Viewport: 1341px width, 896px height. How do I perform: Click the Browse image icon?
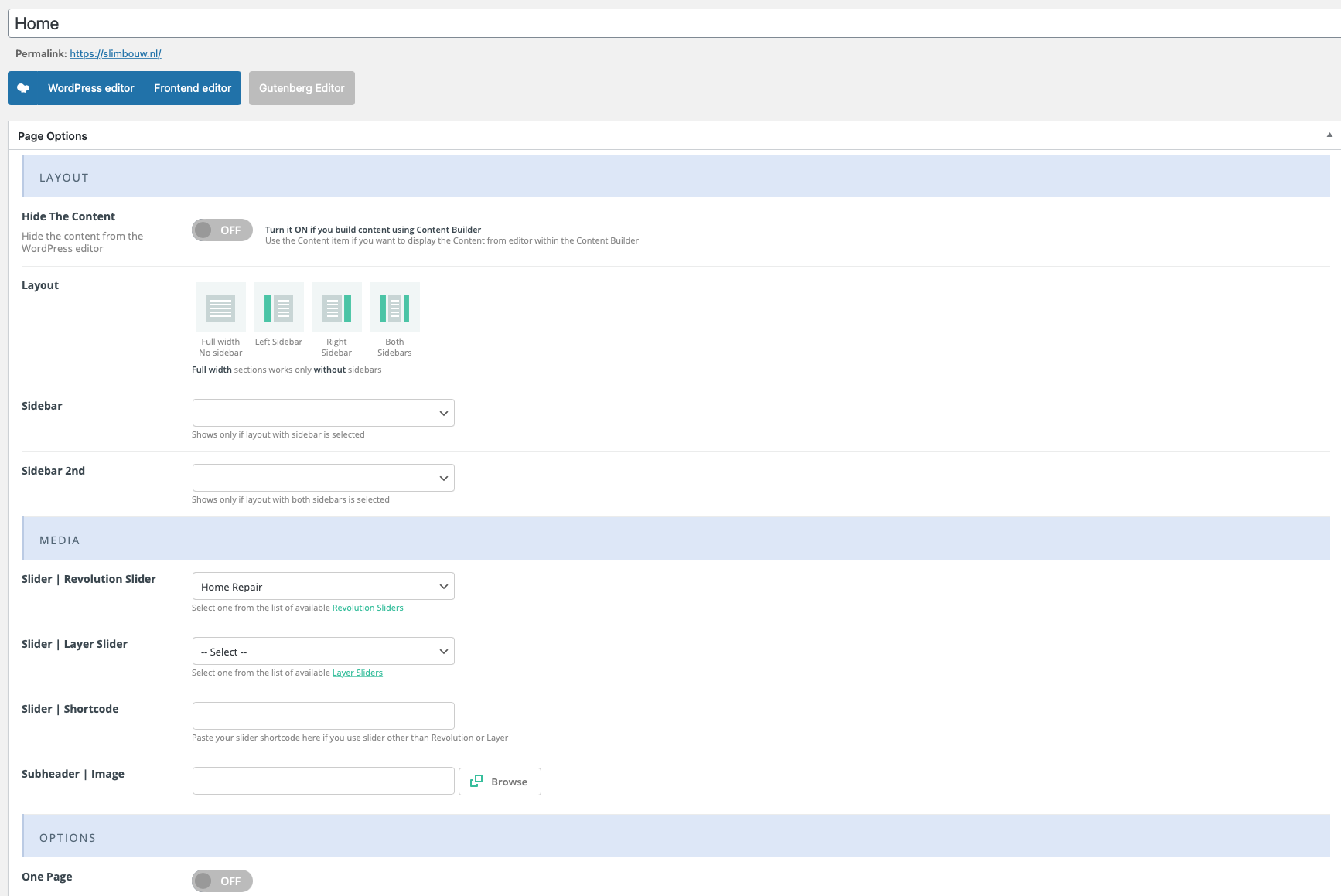476,781
